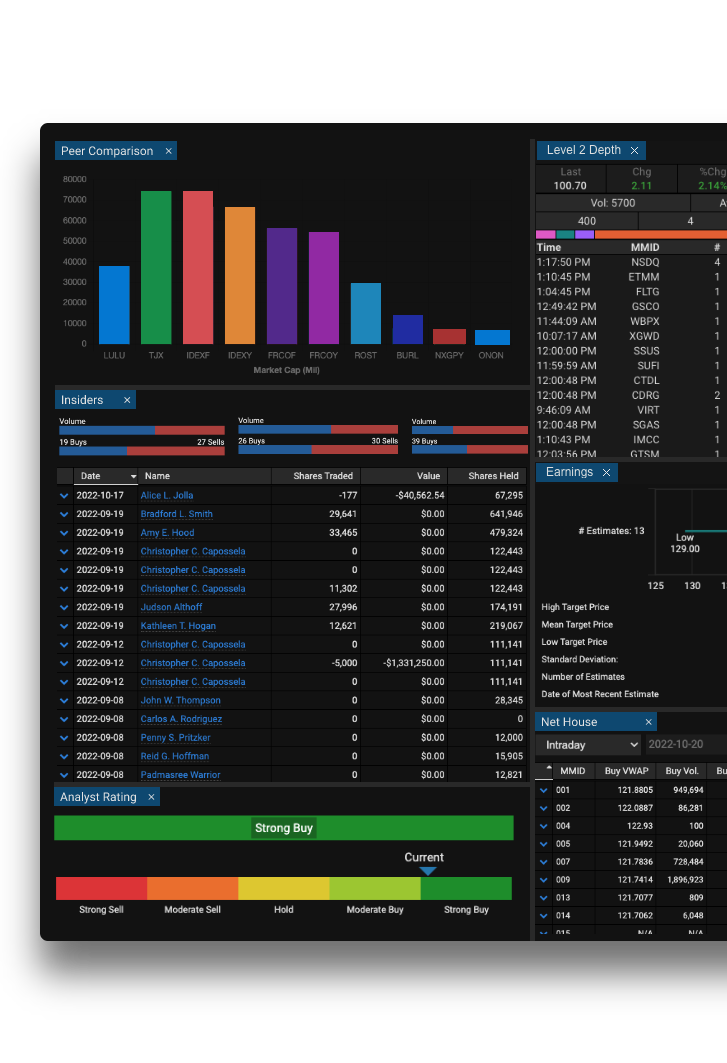Click the Hold segment on rating scale
This screenshot has height=1063, width=727.
tap(284, 888)
